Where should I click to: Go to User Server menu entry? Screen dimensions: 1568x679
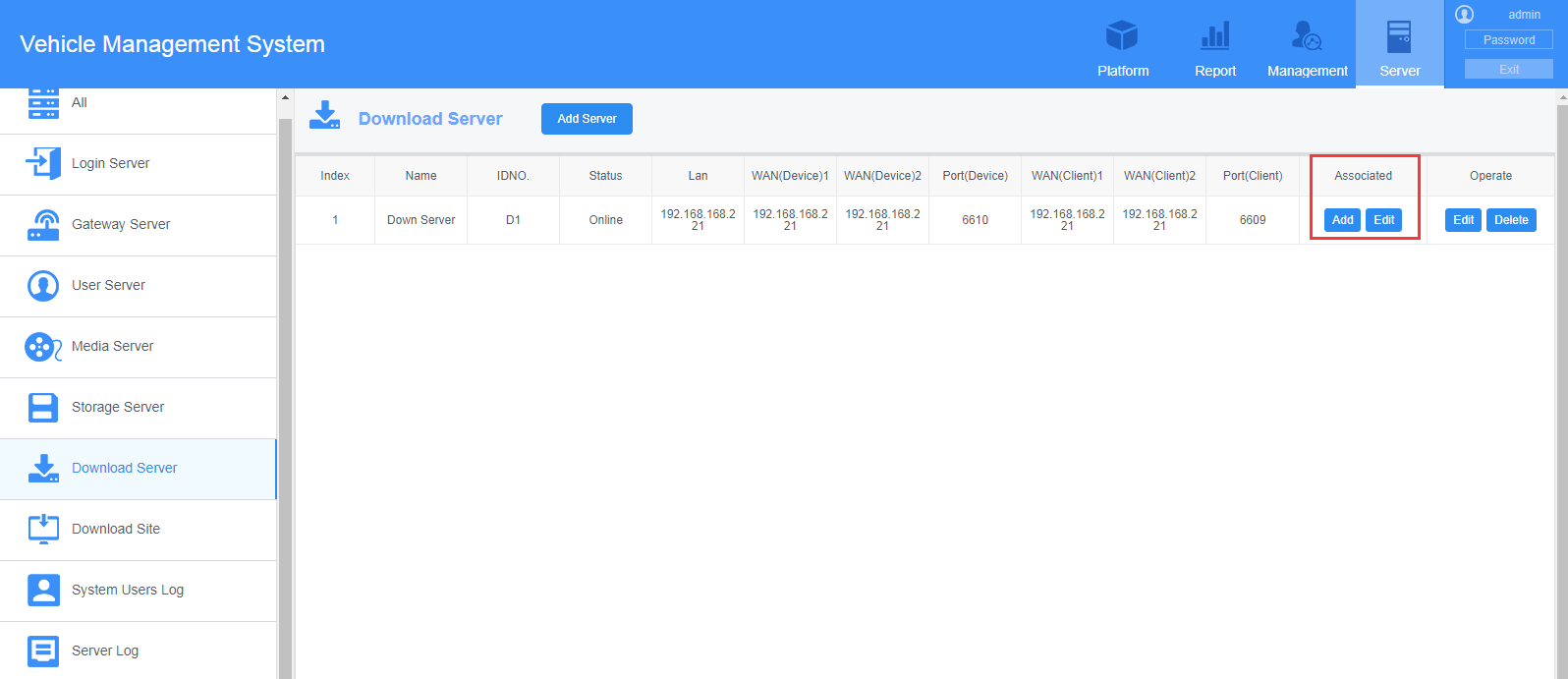coord(138,285)
